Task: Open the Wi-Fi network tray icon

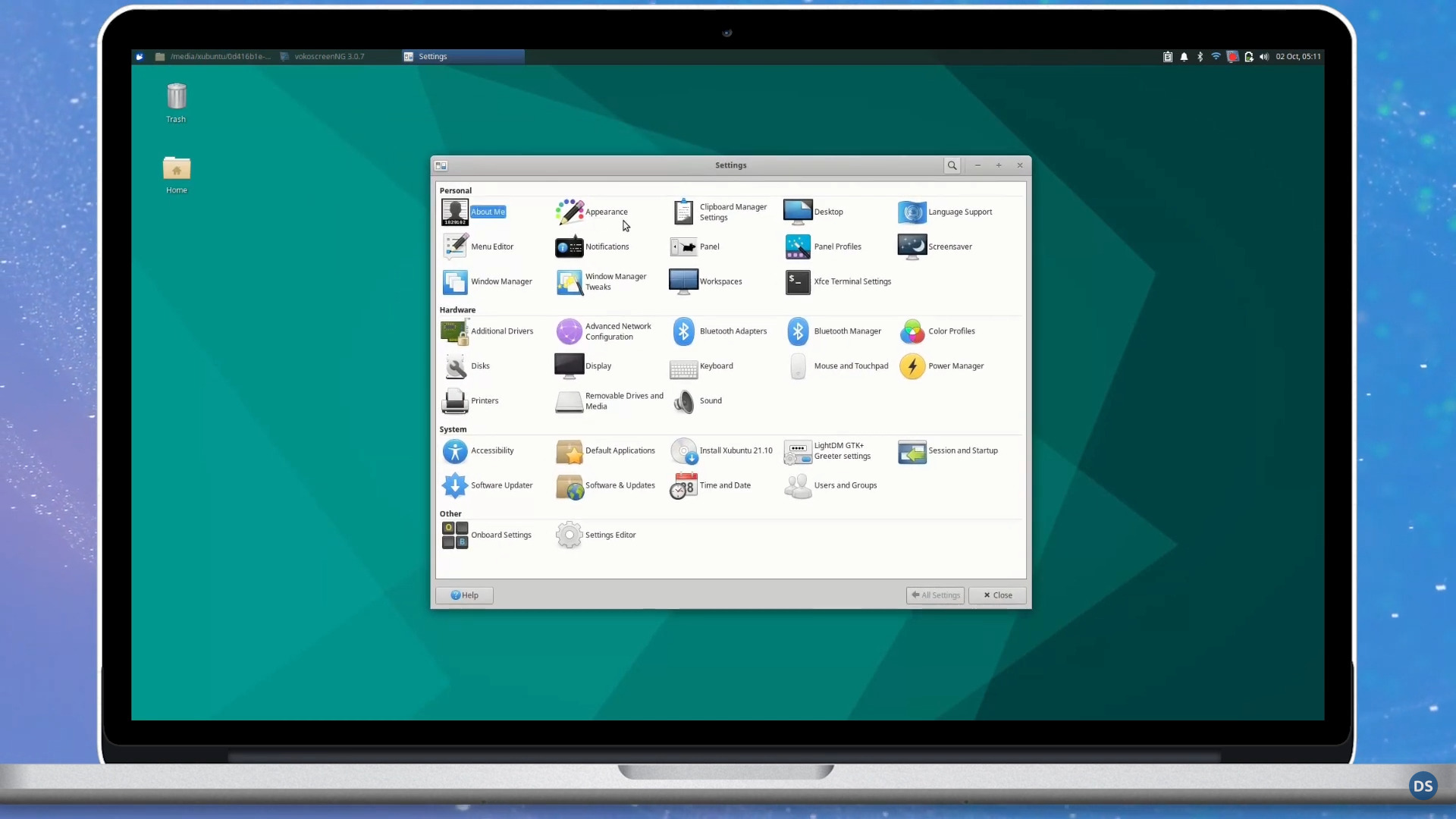Action: (x=1216, y=56)
